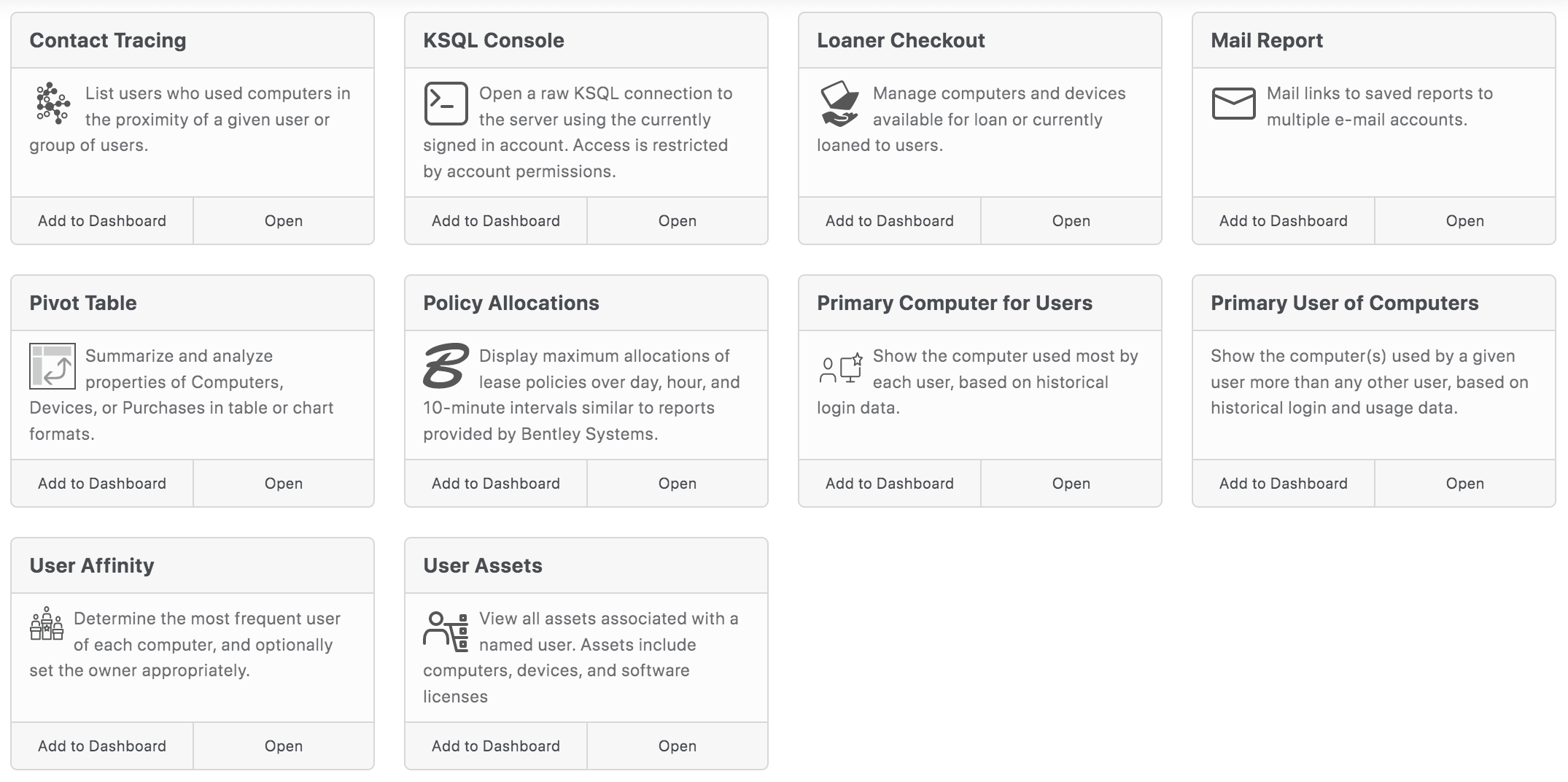
Task: Add Policy Allocations to Dashboard
Action: [496, 484]
